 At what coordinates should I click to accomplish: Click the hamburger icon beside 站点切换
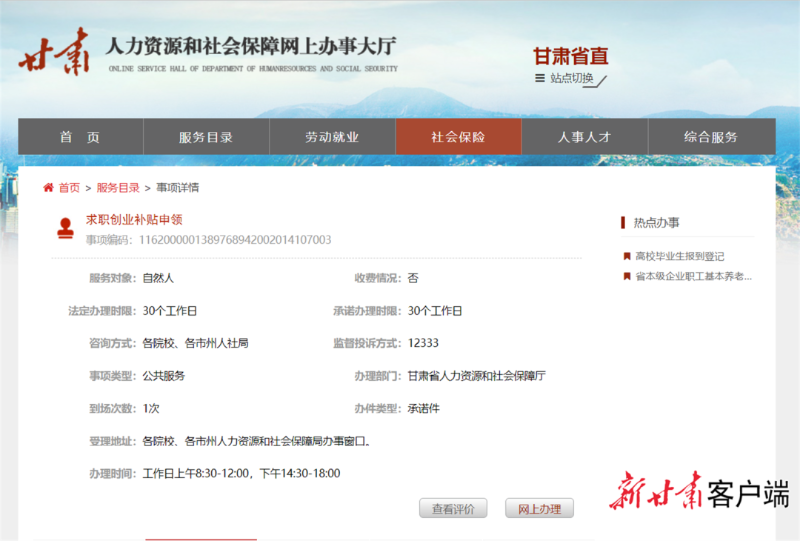coord(540,78)
